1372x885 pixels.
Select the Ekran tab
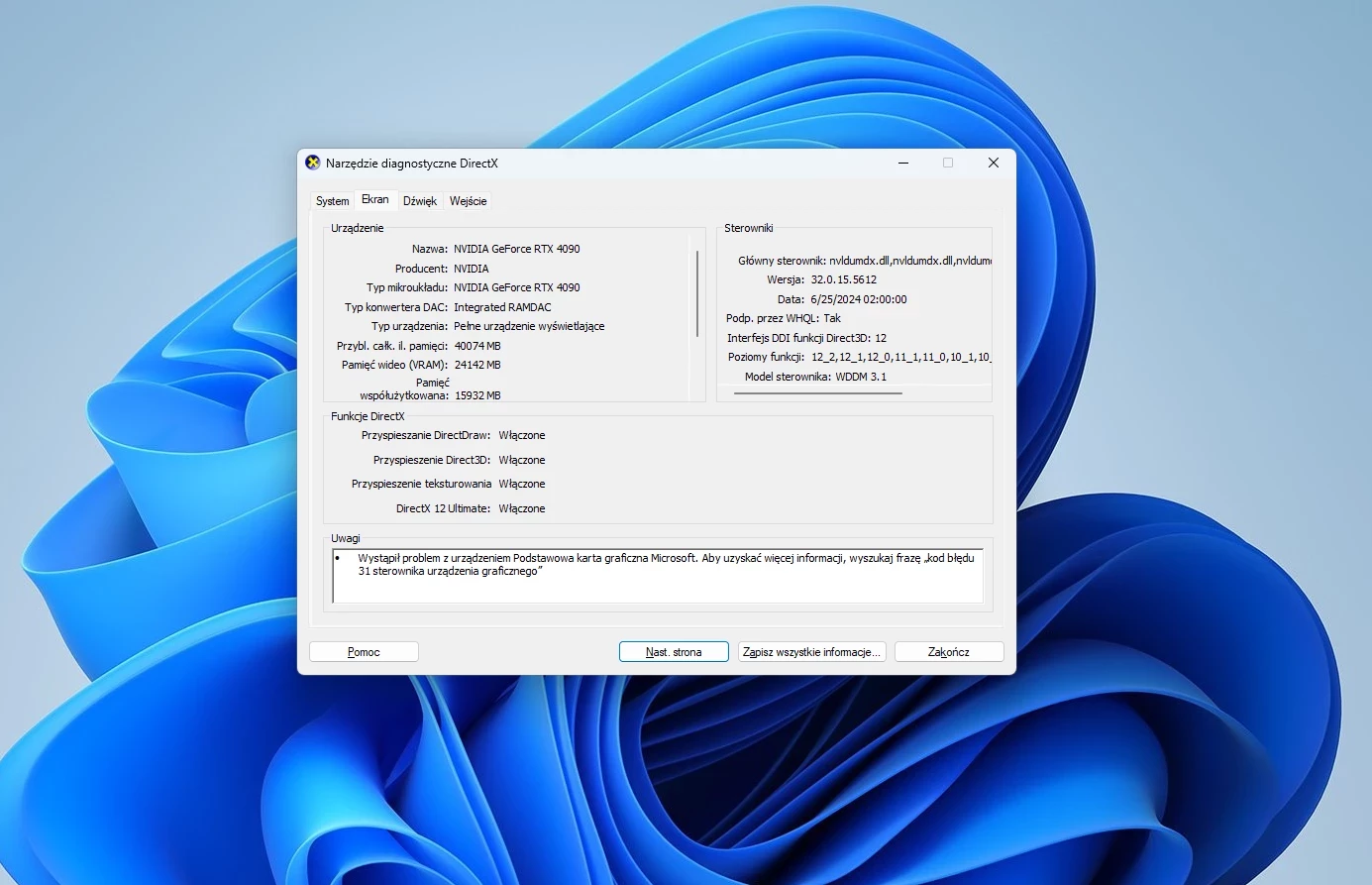(x=375, y=199)
